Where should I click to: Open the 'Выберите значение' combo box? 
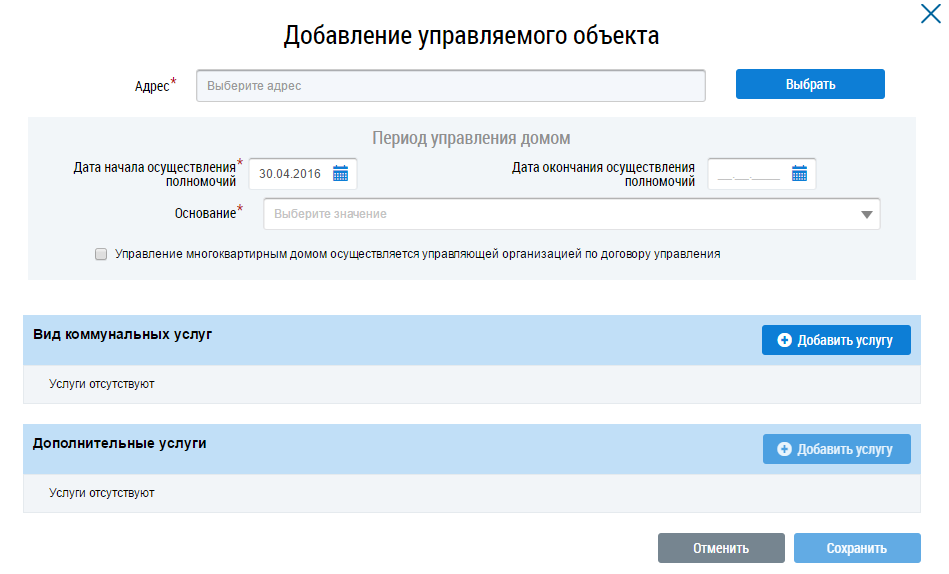point(560,214)
